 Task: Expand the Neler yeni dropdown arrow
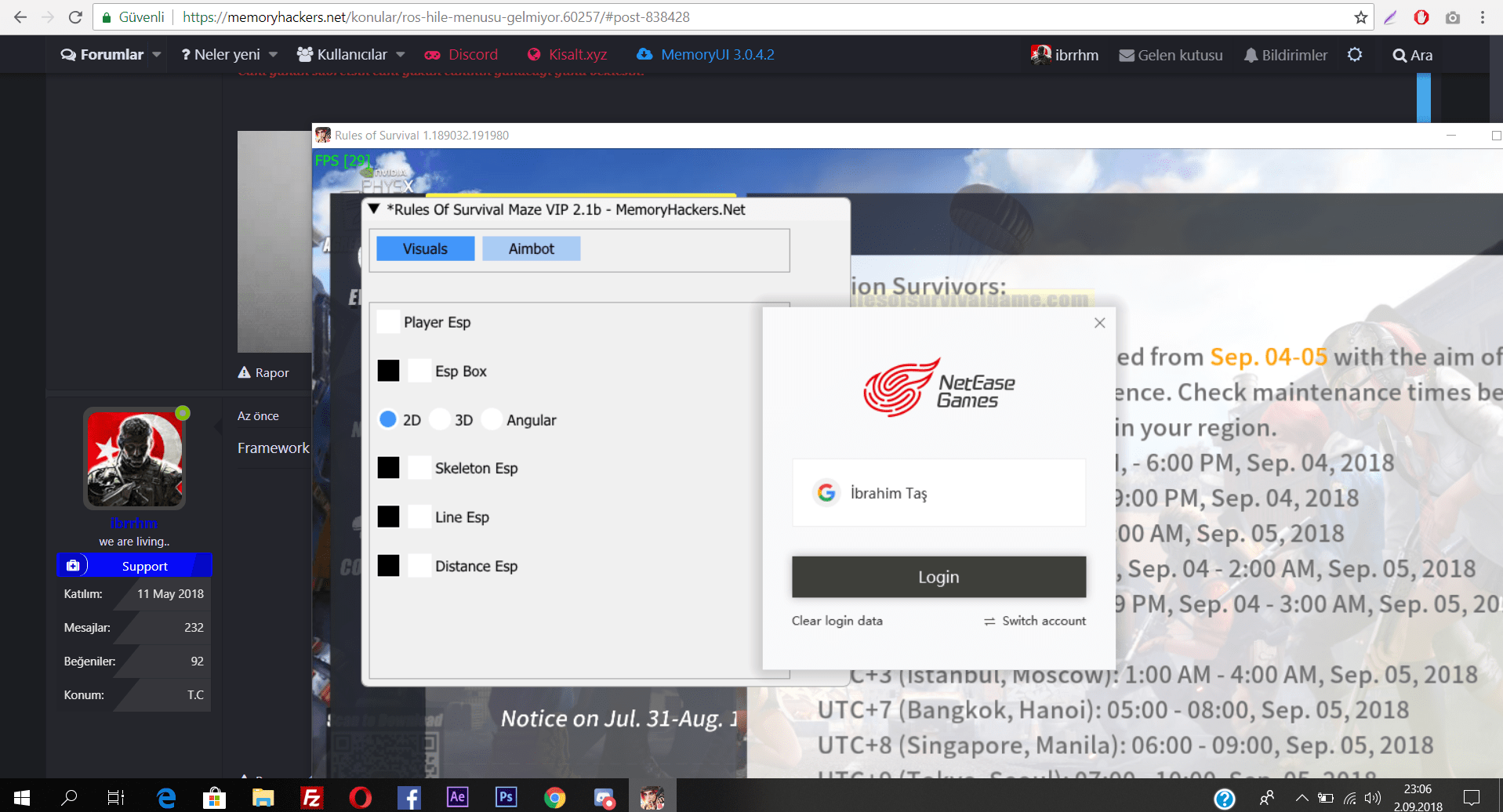273,55
